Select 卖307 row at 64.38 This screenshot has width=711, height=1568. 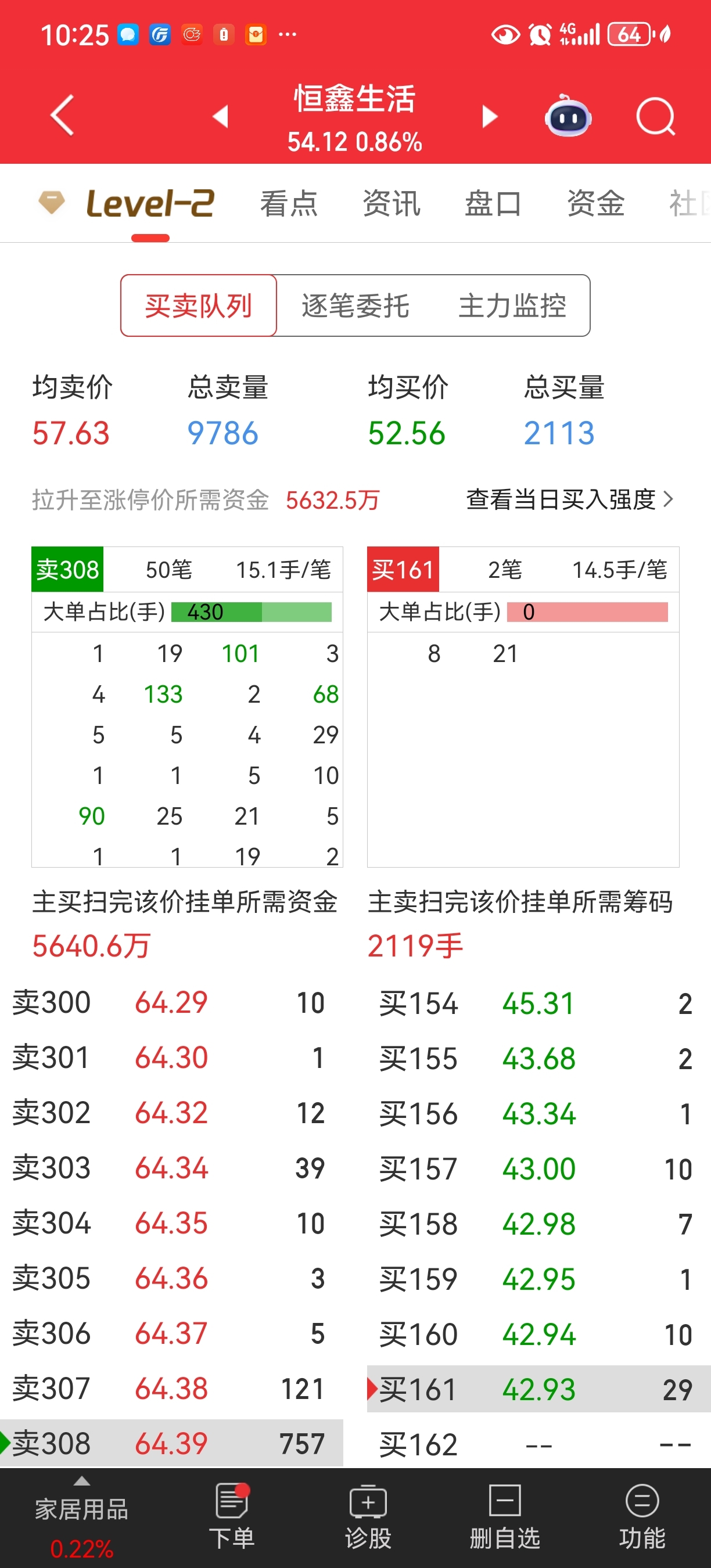pos(172,1389)
